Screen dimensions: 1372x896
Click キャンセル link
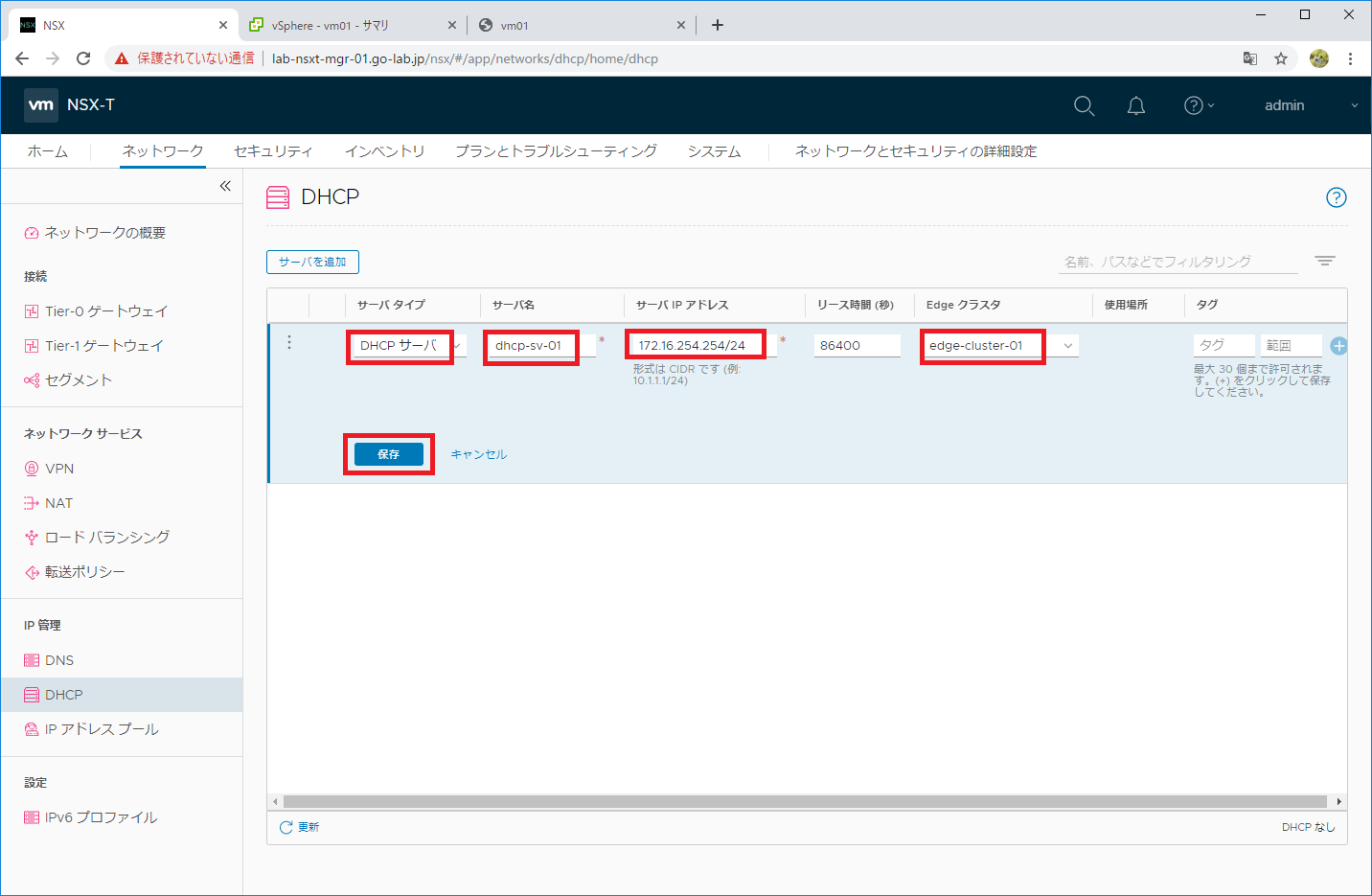[x=478, y=454]
